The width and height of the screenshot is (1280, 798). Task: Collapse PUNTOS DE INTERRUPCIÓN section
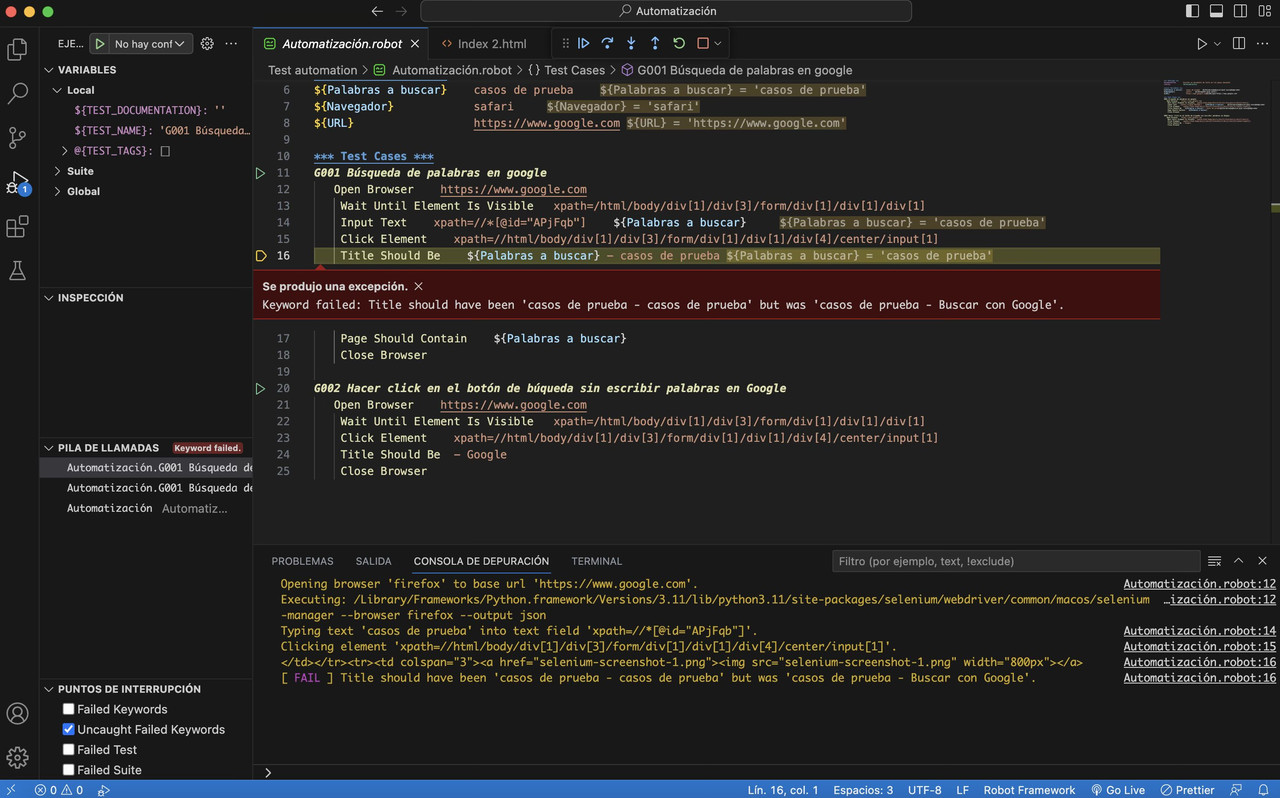coord(49,689)
